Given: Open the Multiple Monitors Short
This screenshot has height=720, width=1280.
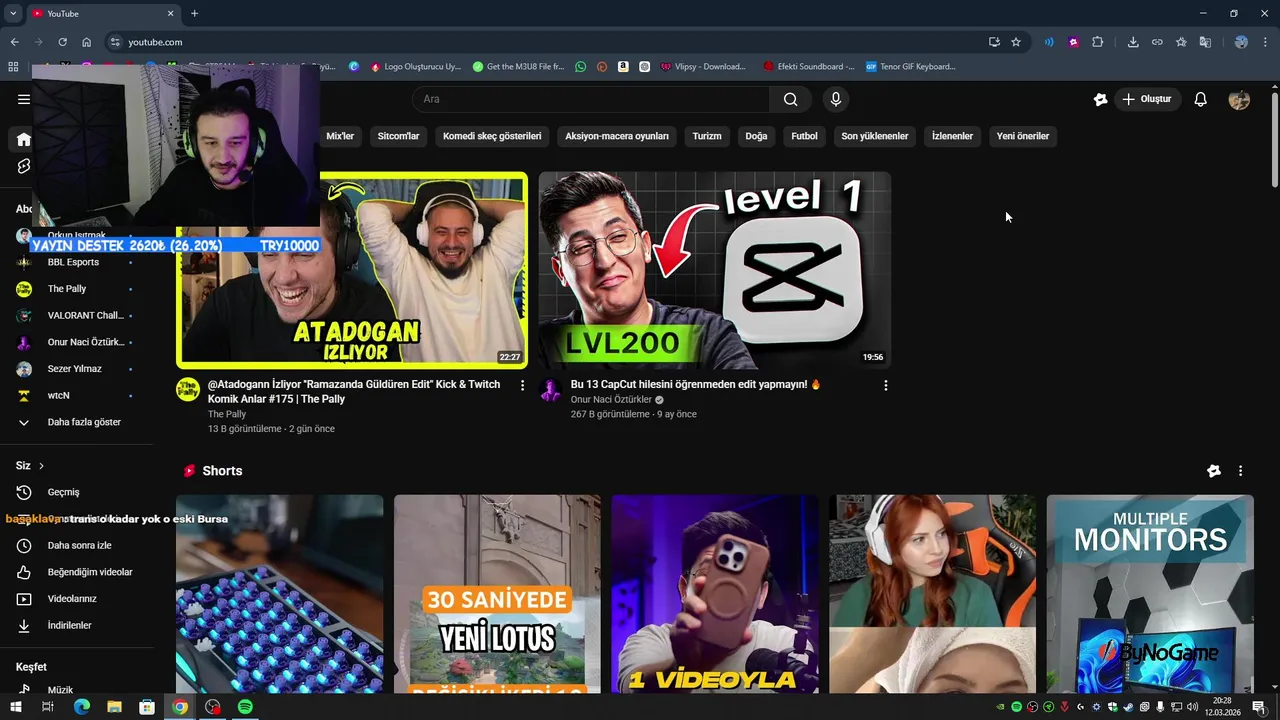Looking at the screenshot, I should pyautogui.click(x=1150, y=594).
